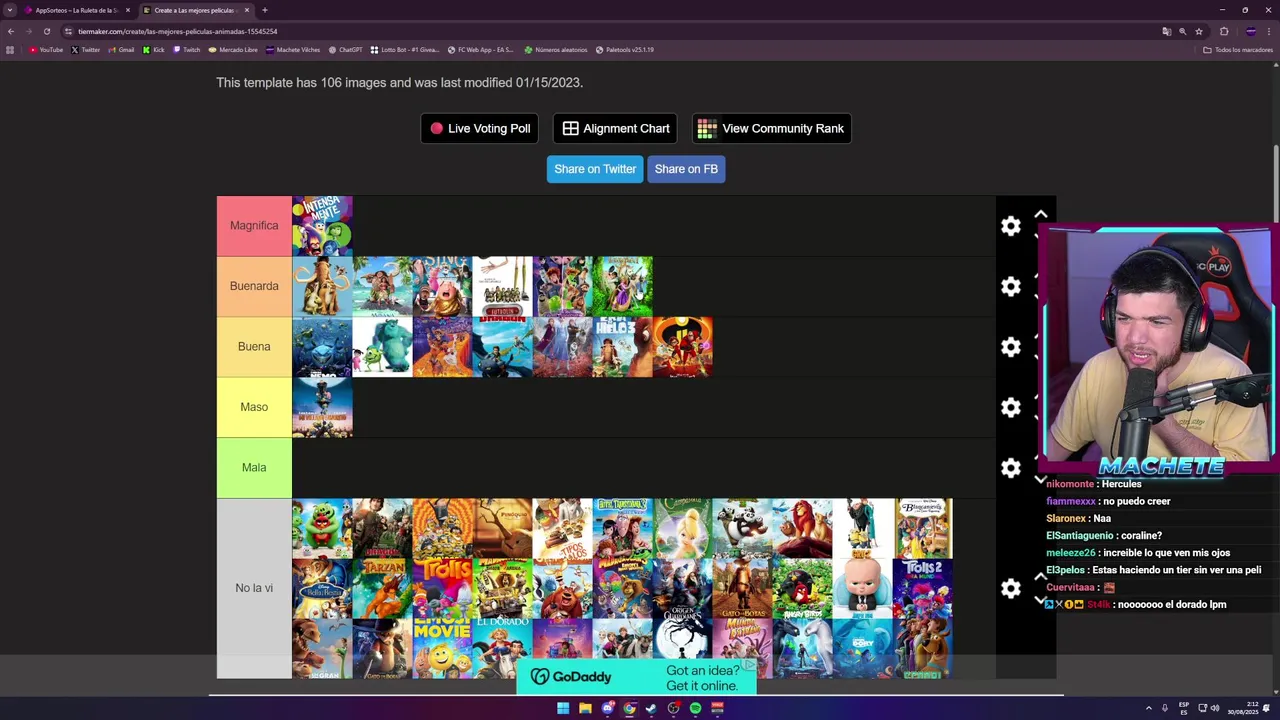Screen dimensions: 1280x720
Task: Open settings gear for No la vi tier
Action: [1011, 588]
